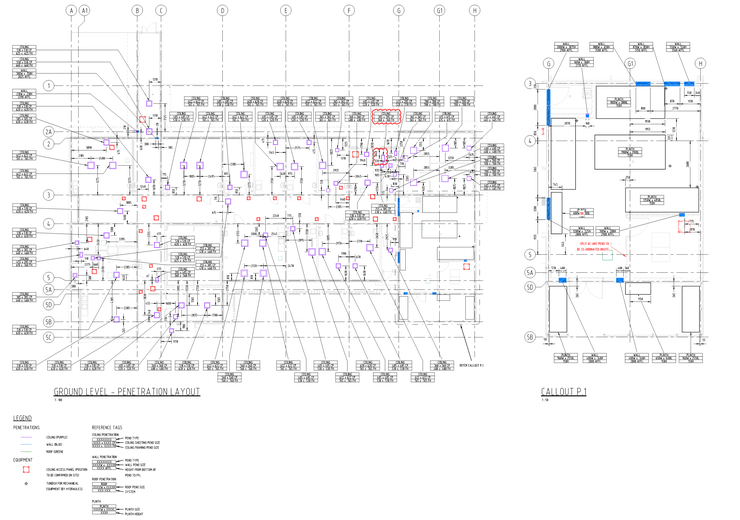The image size is (740, 520).
Task: Click the tundish symbol in the legend
Action: 26,483
